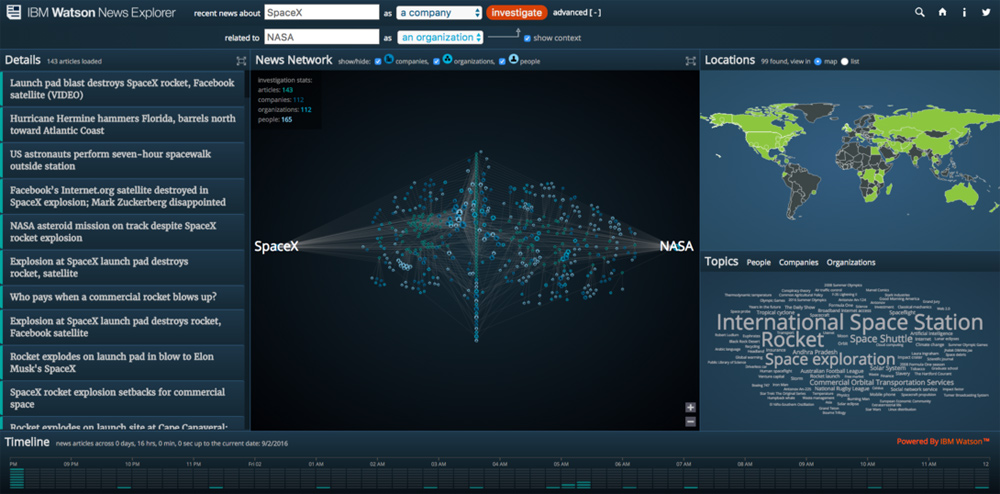The width and height of the screenshot is (1000, 494).
Task: Open the 'an organization' type dropdown
Action: click(440, 38)
